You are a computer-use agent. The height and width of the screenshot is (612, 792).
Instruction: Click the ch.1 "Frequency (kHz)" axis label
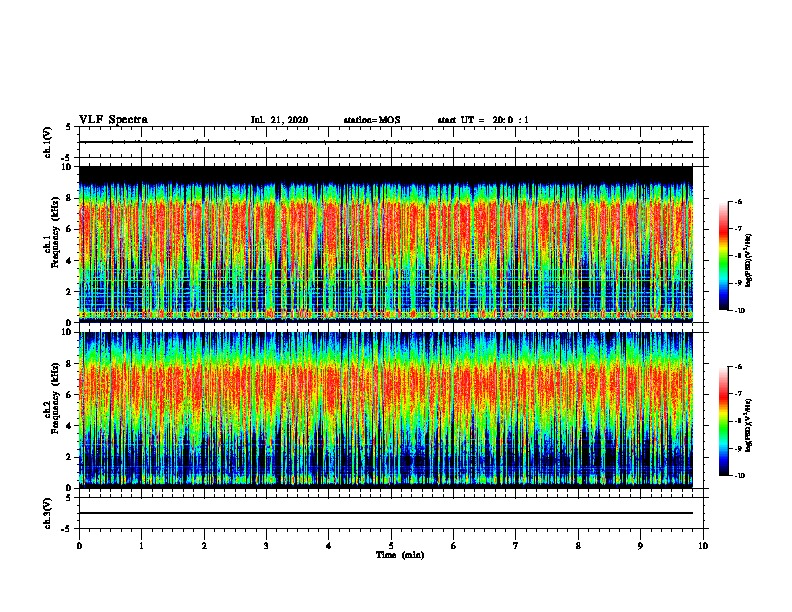click(55, 232)
